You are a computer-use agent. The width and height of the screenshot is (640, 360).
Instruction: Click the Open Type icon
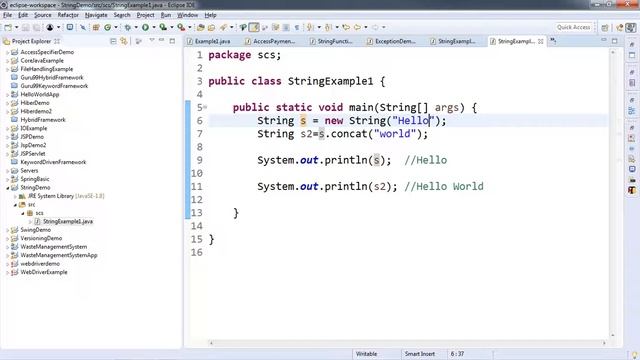click(200, 27)
